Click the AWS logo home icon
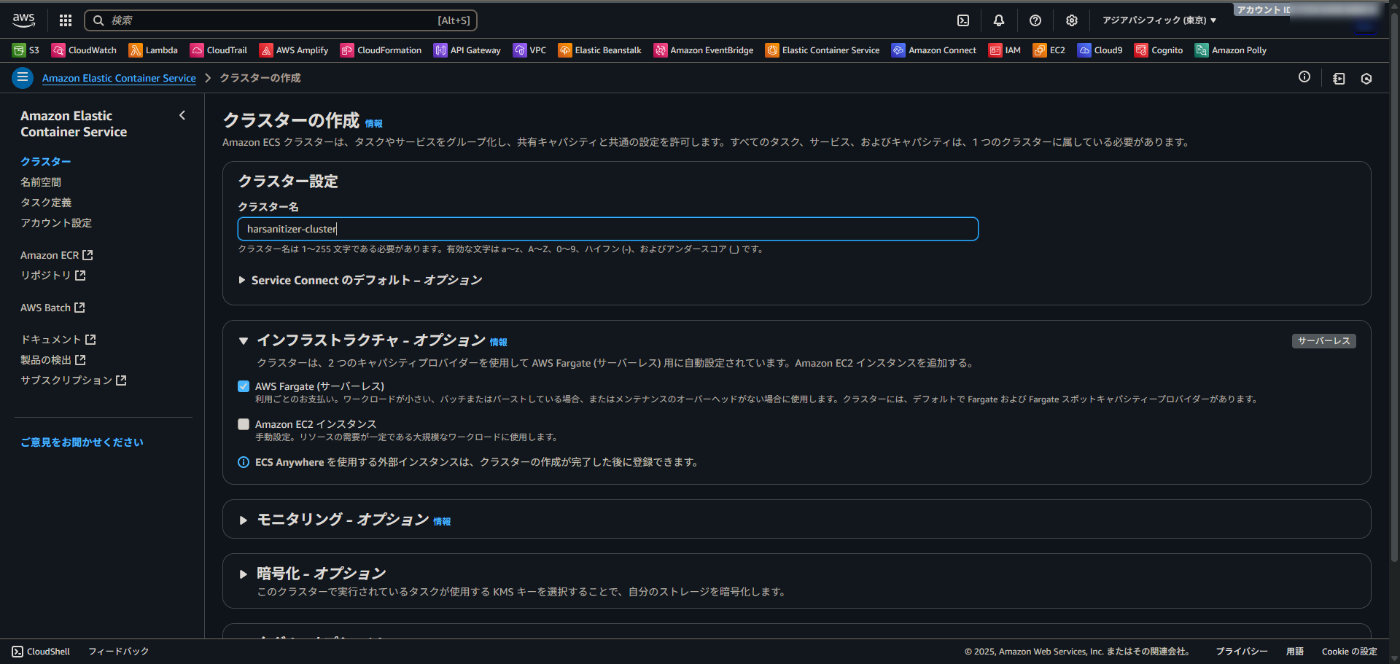Screen dimensions: 1400x664 23,19
